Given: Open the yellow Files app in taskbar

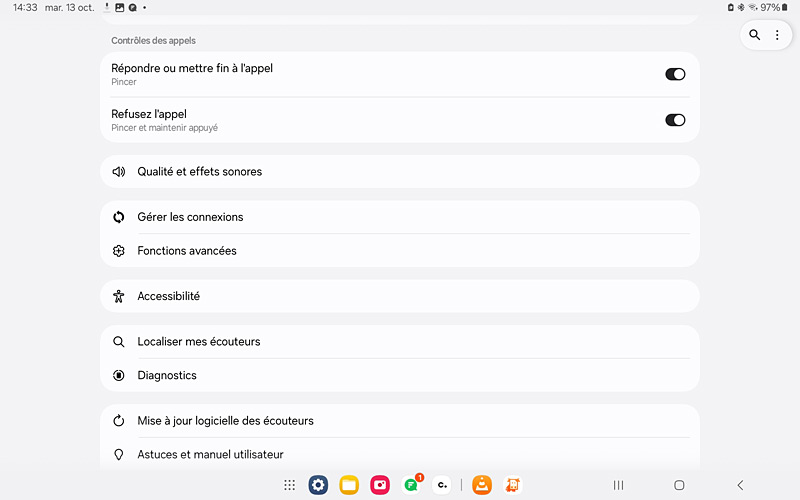Looking at the screenshot, I should 349,485.
